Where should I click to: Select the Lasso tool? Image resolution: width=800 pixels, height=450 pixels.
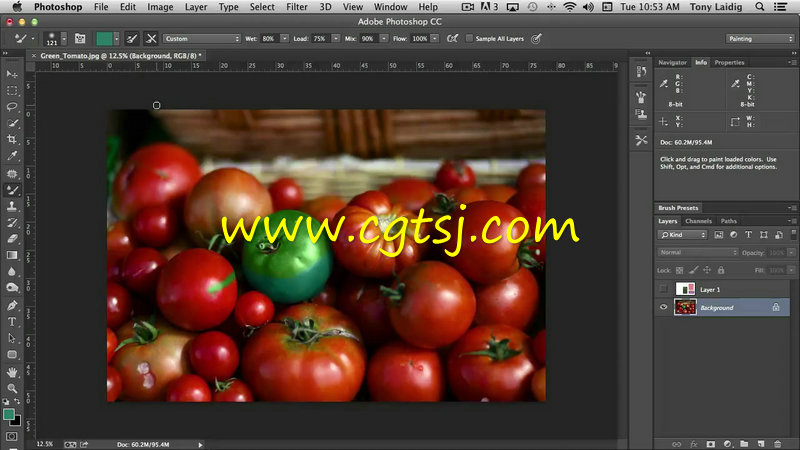pyautogui.click(x=12, y=107)
